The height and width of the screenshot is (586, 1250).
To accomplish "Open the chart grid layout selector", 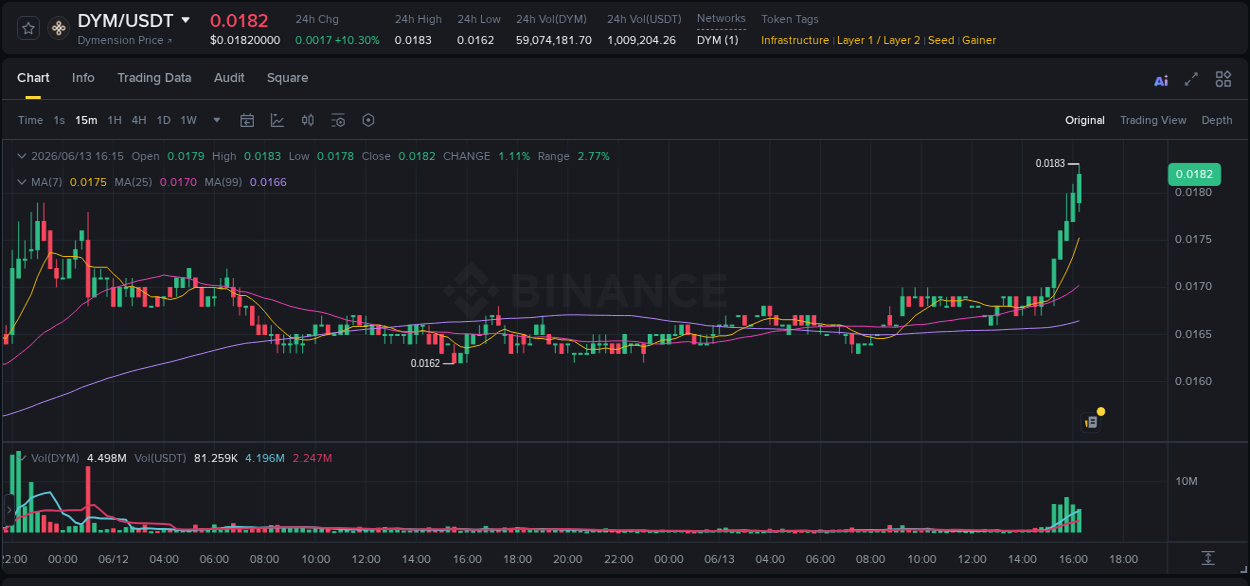I will (x=1223, y=79).
